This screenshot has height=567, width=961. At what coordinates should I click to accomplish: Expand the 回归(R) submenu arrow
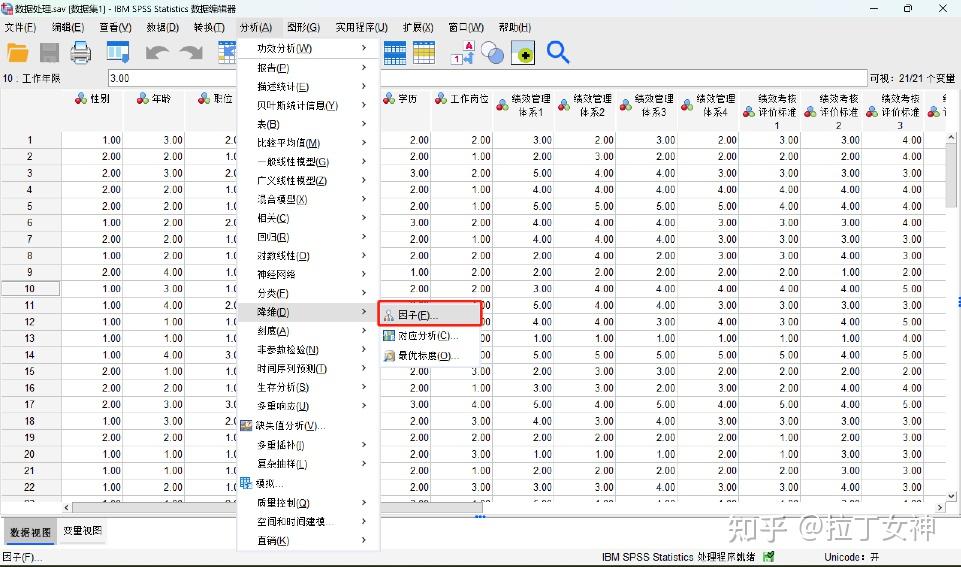pos(364,237)
